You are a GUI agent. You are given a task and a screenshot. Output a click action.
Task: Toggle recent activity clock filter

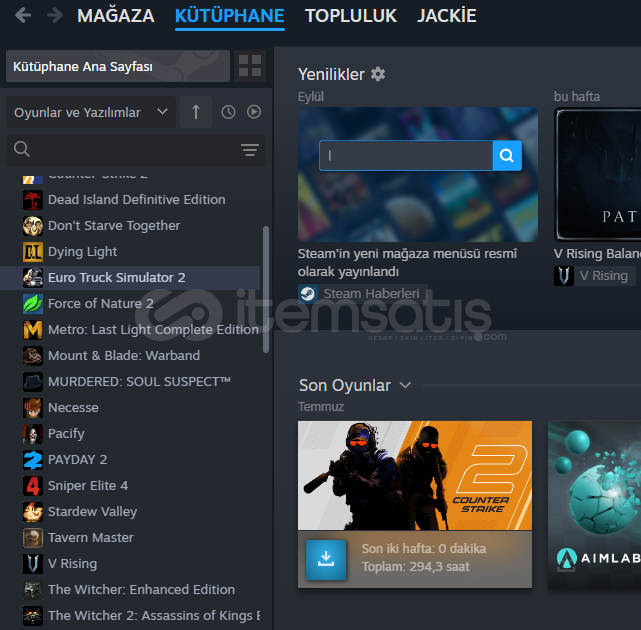tap(228, 112)
